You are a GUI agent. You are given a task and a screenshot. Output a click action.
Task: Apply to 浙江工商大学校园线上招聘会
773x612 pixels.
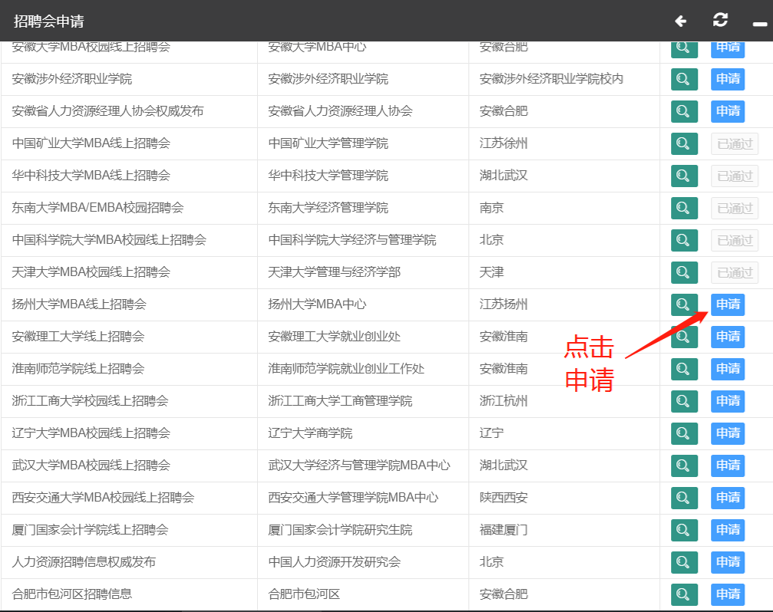tap(728, 401)
